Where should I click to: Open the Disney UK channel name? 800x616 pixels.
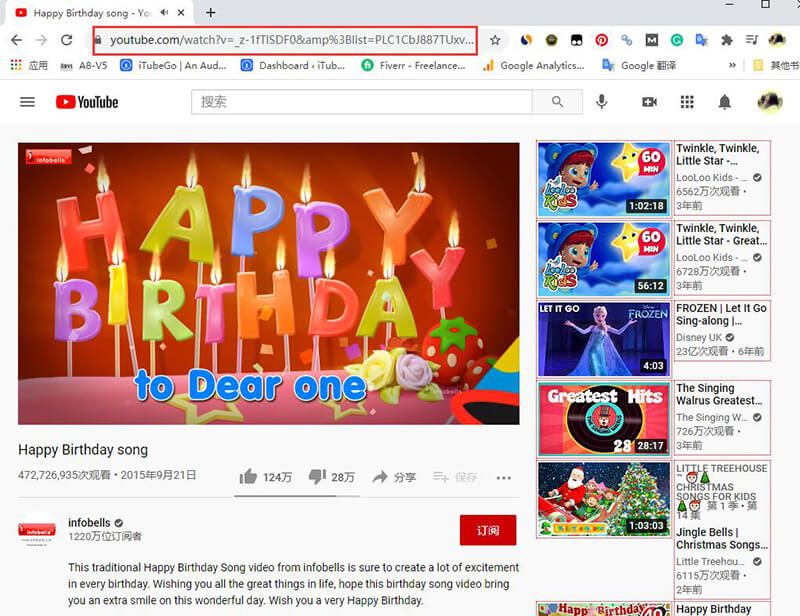click(699, 337)
